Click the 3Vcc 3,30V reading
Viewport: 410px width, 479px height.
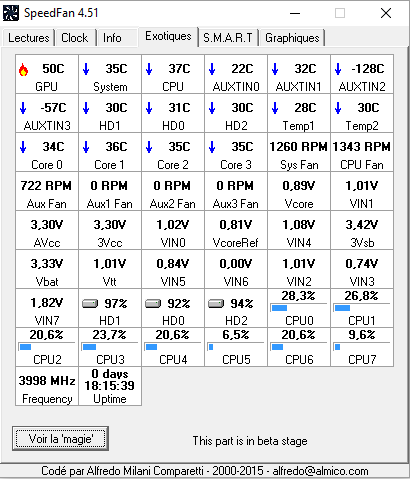click(110, 230)
